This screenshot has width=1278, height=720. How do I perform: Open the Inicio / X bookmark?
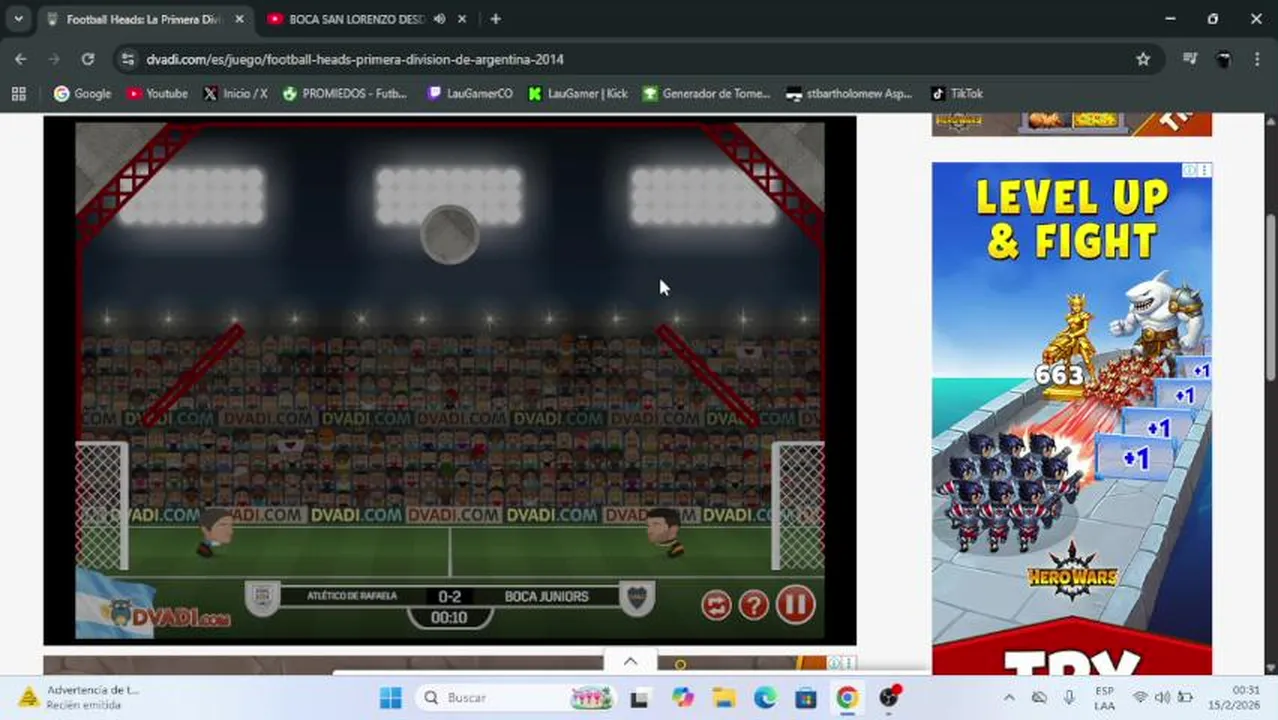[235, 93]
